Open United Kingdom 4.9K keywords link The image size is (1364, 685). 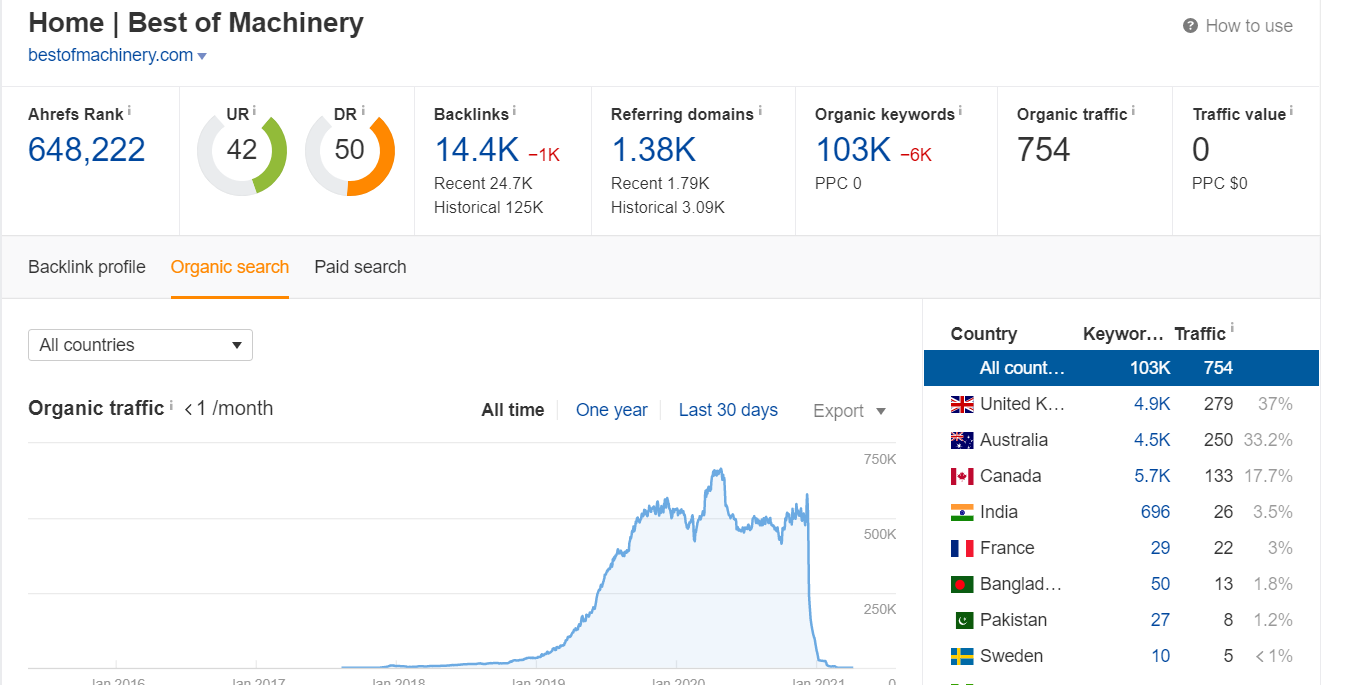click(x=1152, y=404)
